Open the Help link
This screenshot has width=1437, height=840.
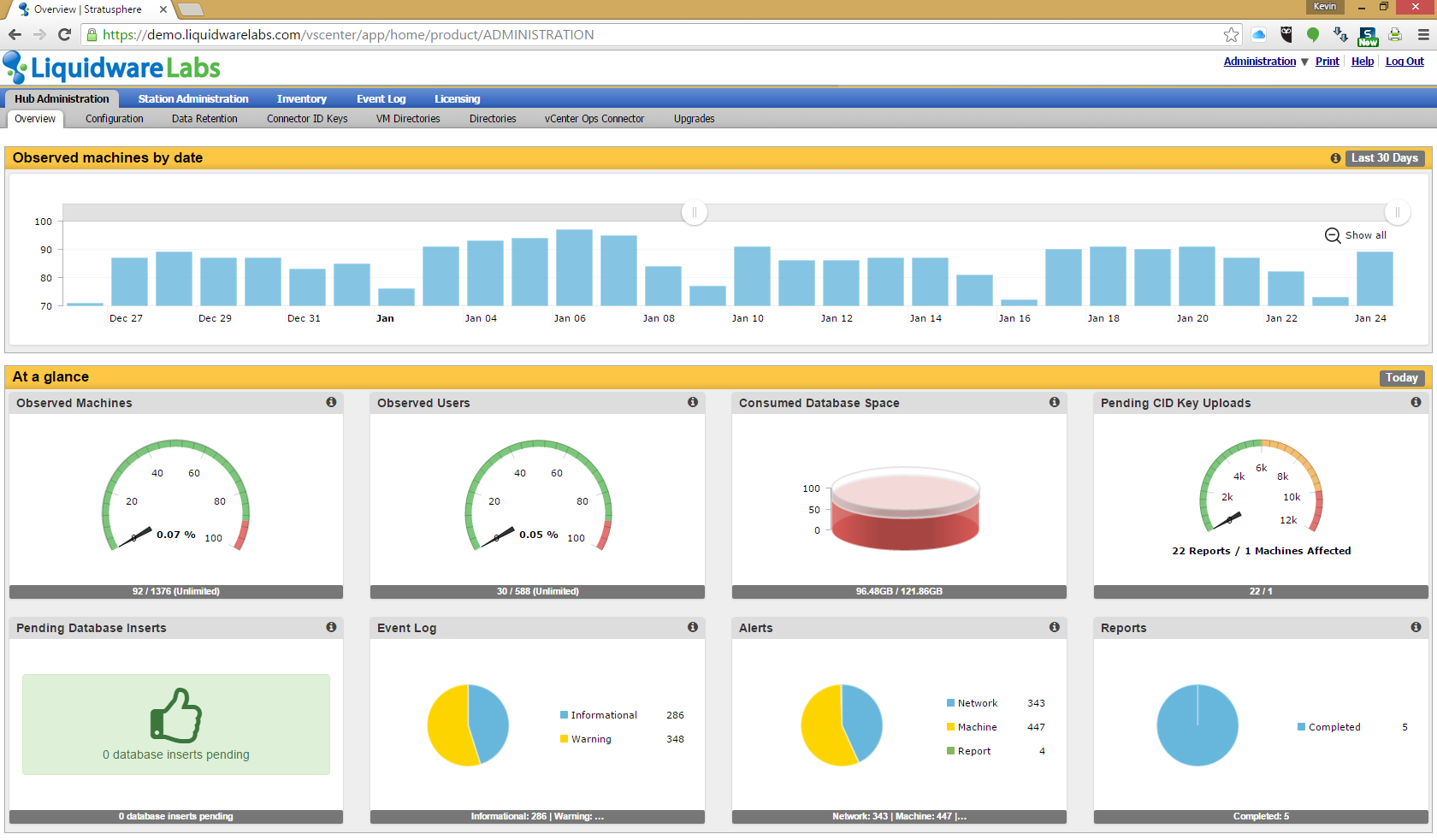[1363, 62]
